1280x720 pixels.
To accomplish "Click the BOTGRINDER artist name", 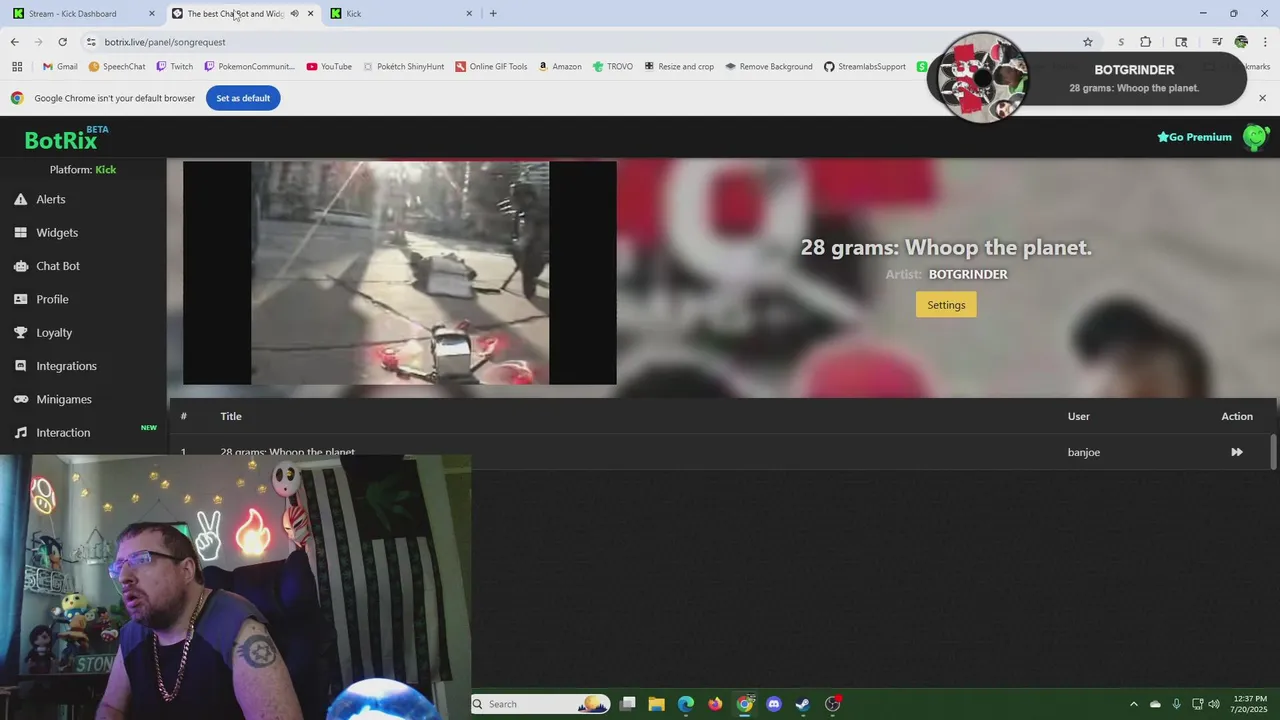I will [x=968, y=274].
